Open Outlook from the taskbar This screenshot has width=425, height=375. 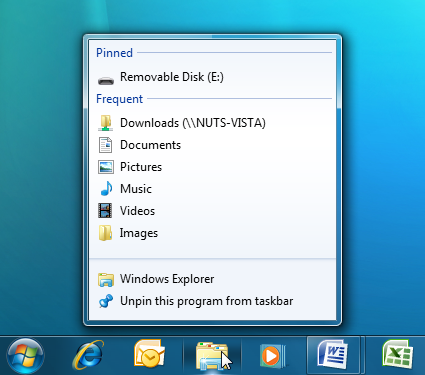(149, 354)
